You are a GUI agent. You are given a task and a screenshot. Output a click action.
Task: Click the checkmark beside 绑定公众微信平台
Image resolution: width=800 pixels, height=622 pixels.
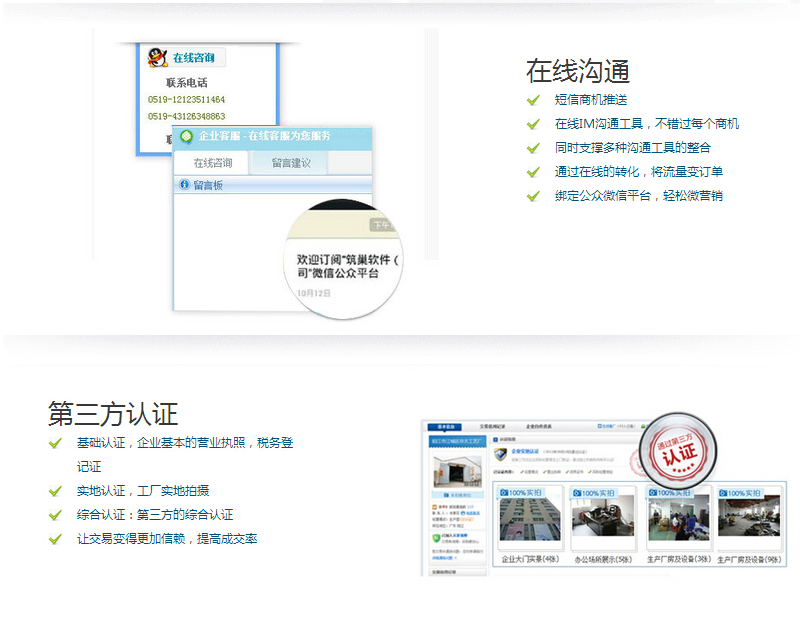coord(533,196)
